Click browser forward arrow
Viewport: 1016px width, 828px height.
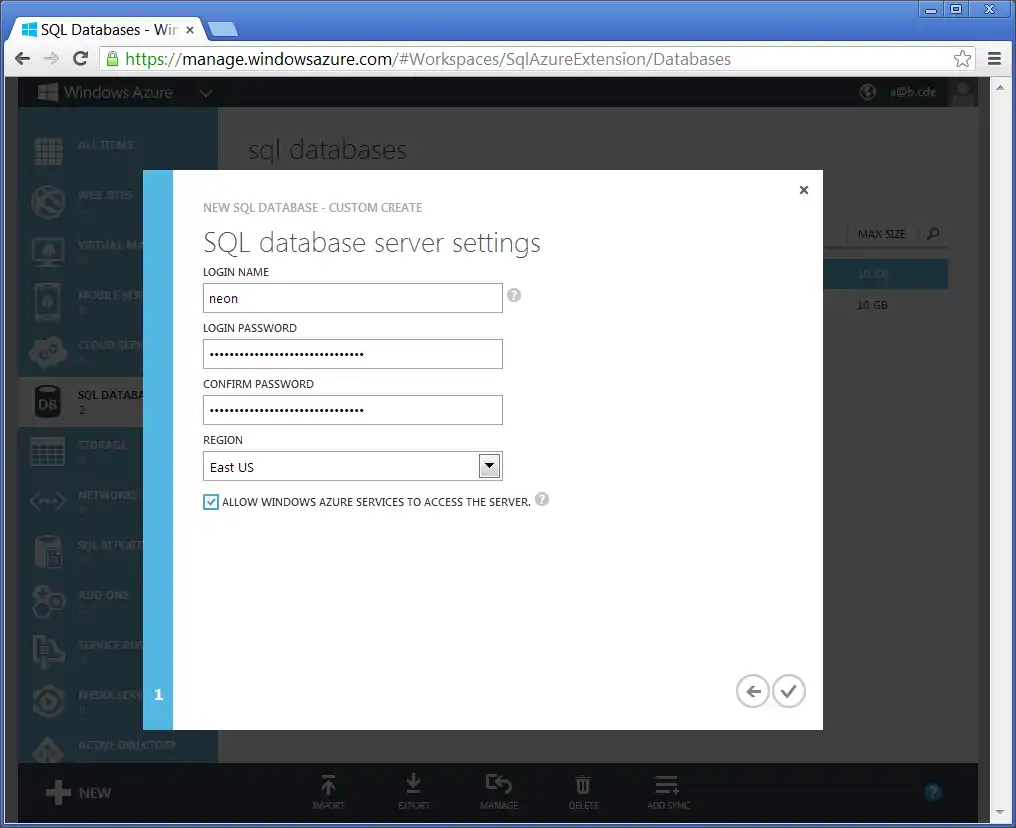pos(51,59)
